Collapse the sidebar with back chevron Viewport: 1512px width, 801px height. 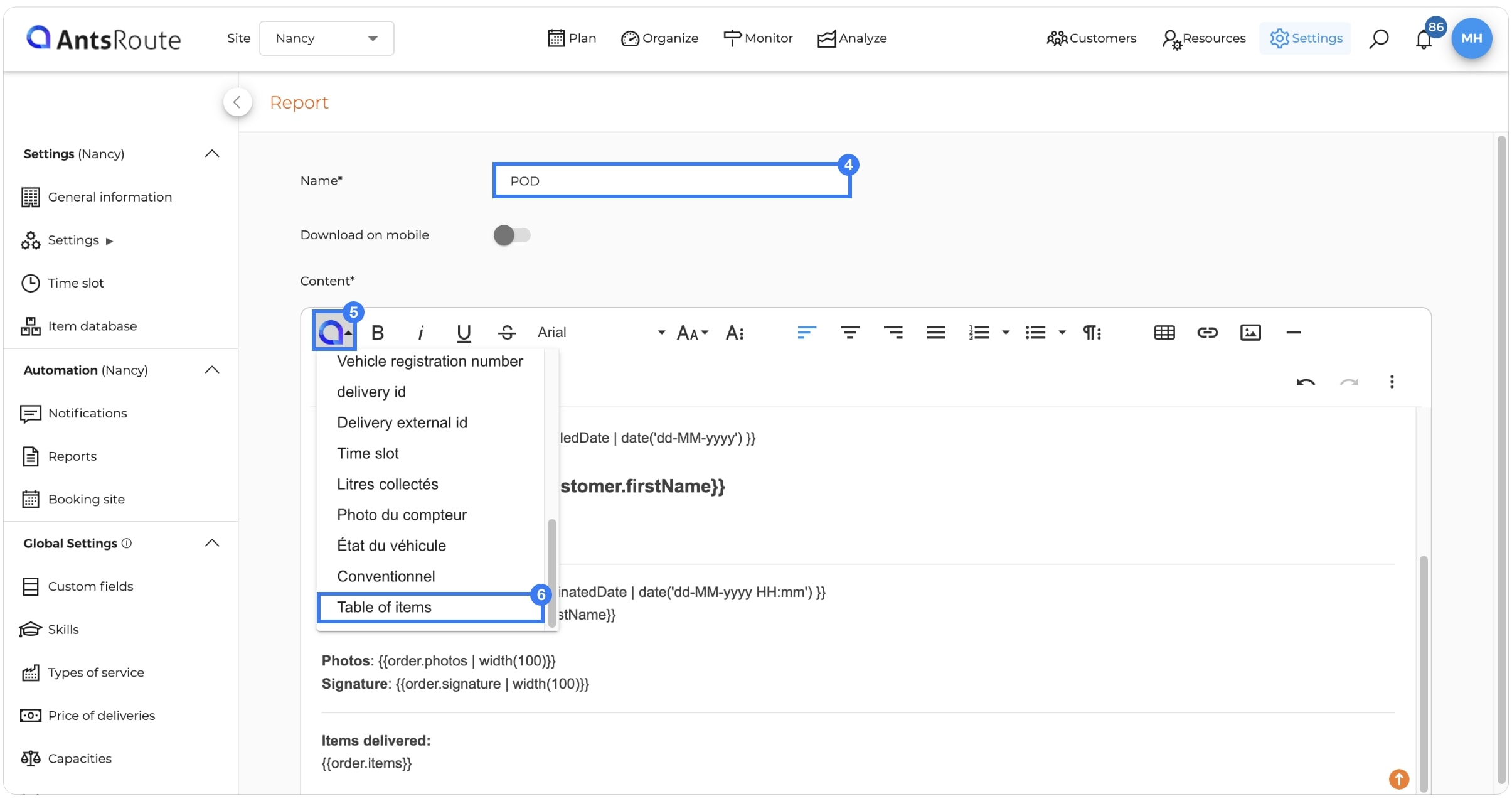pyautogui.click(x=237, y=102)
